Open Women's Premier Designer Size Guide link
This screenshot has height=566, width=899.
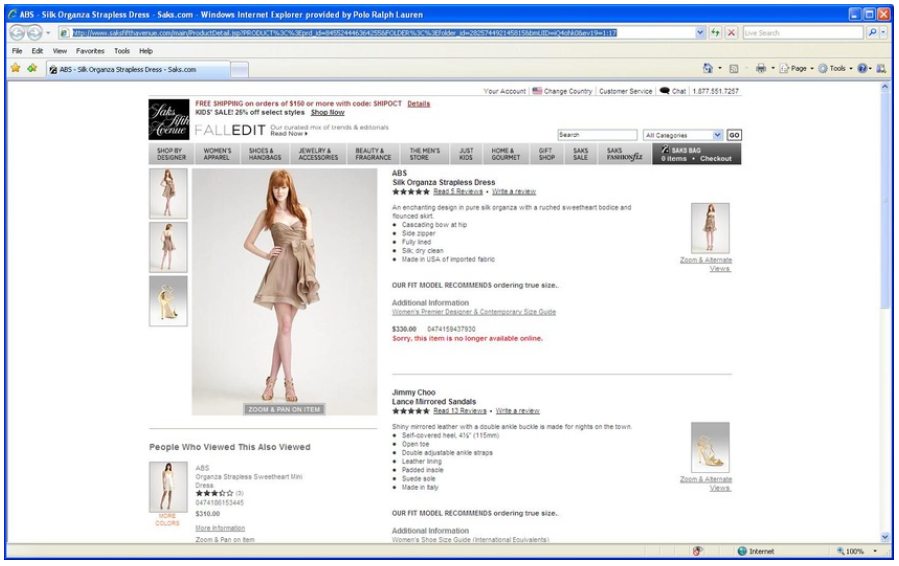coord(474,312)
